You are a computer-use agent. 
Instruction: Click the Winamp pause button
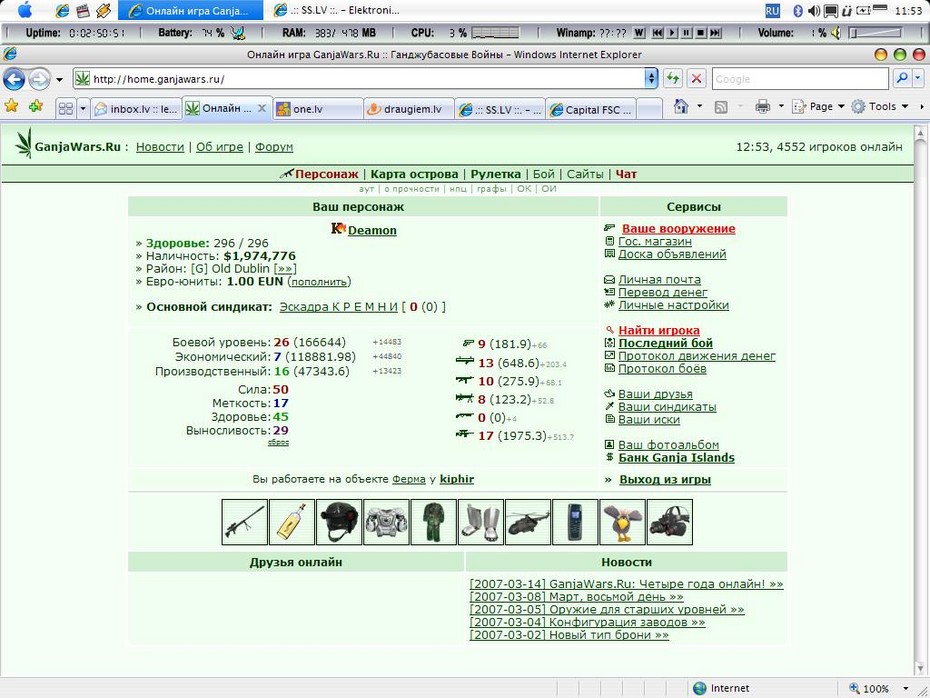pos(686,33)
